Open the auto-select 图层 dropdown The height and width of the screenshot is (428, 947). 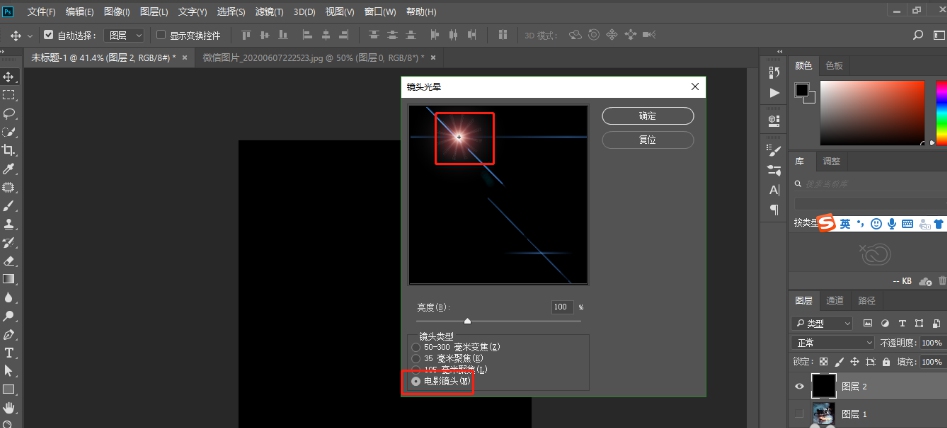pyautogui.click(x=126, y=35)
